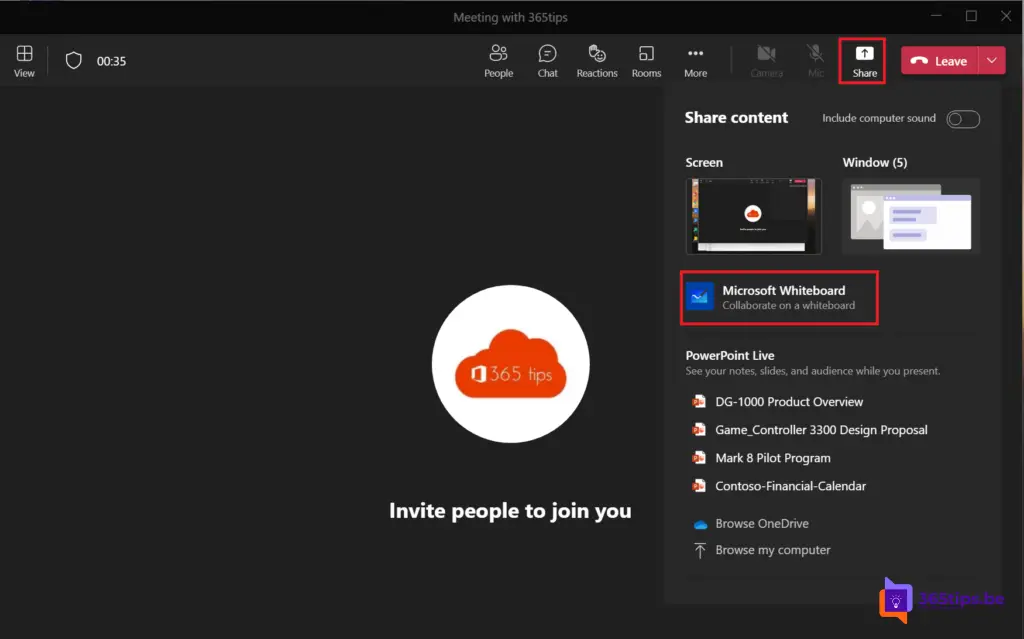This screenshot has height=639, width=1024.
Task: Toggle Include computer sound switch
Action: click(963, 119)
